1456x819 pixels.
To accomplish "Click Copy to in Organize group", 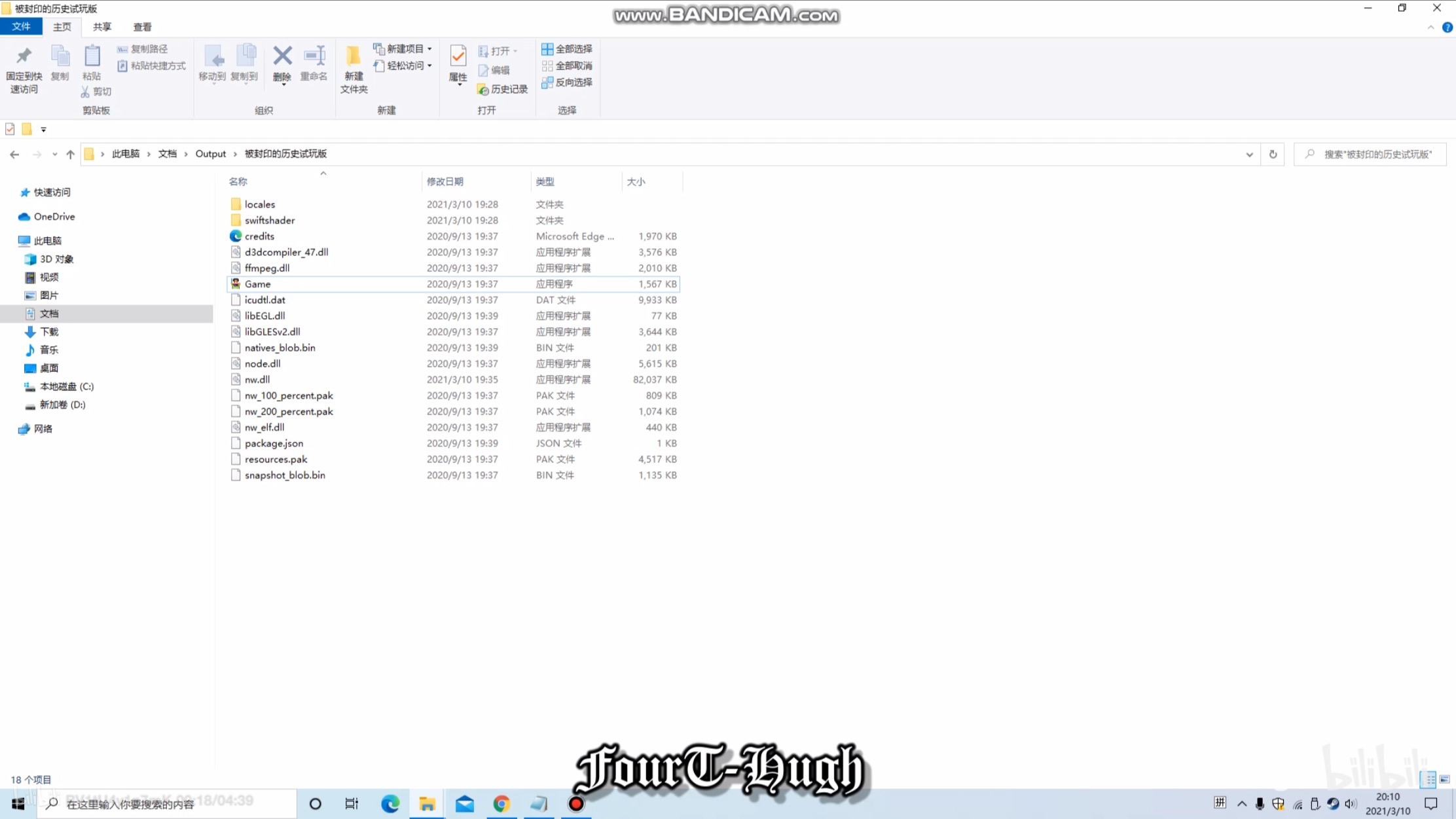I will pos(244,64).
